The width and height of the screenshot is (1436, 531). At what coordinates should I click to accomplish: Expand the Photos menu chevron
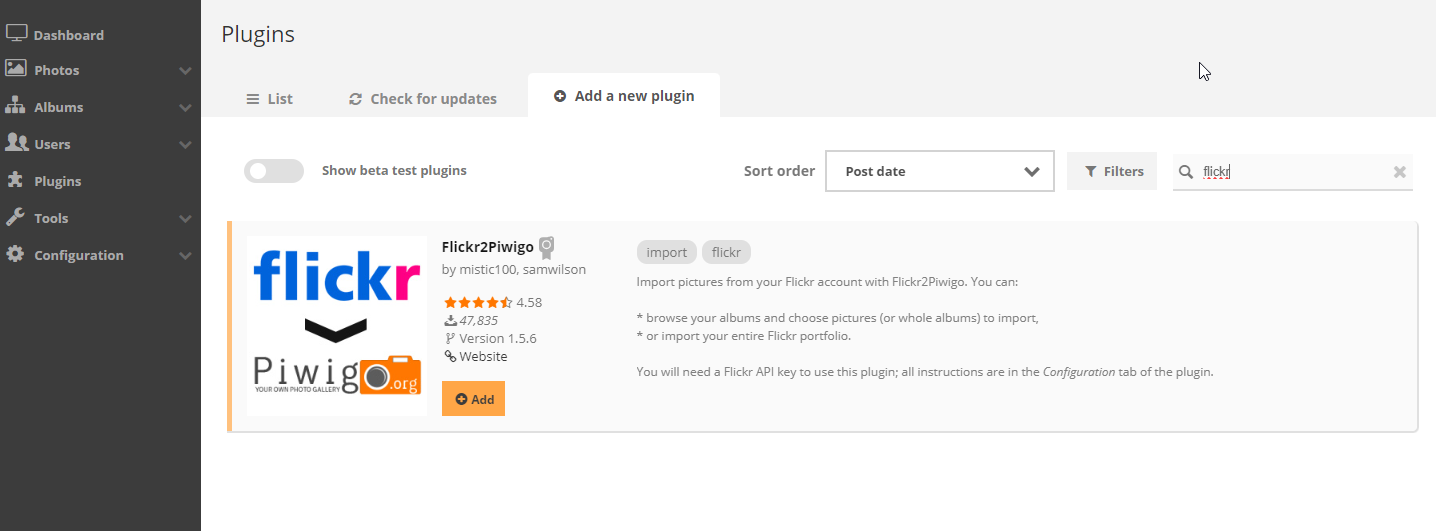(185, 71)
